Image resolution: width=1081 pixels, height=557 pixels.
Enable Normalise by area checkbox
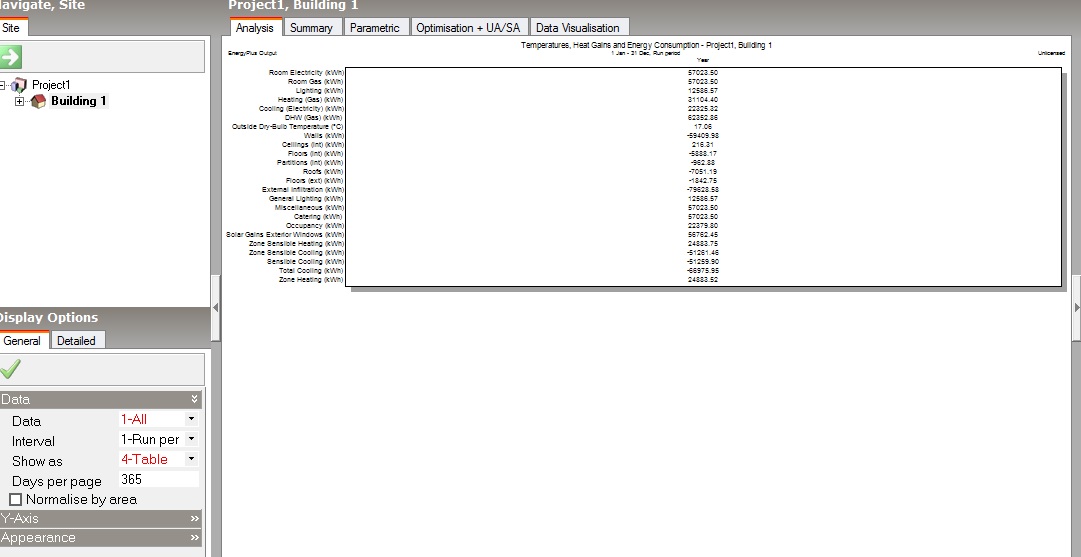[x=15, y=499]
